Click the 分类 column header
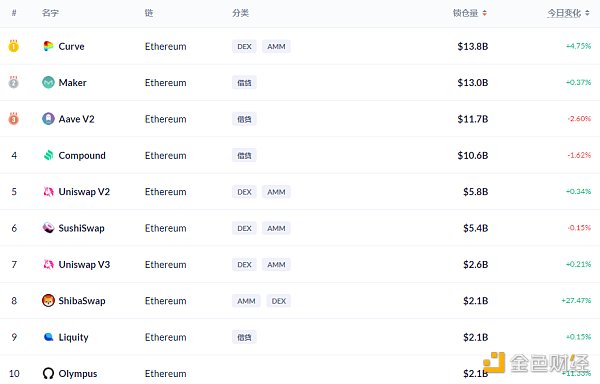The image size is (600, 384). pos(240,13)
